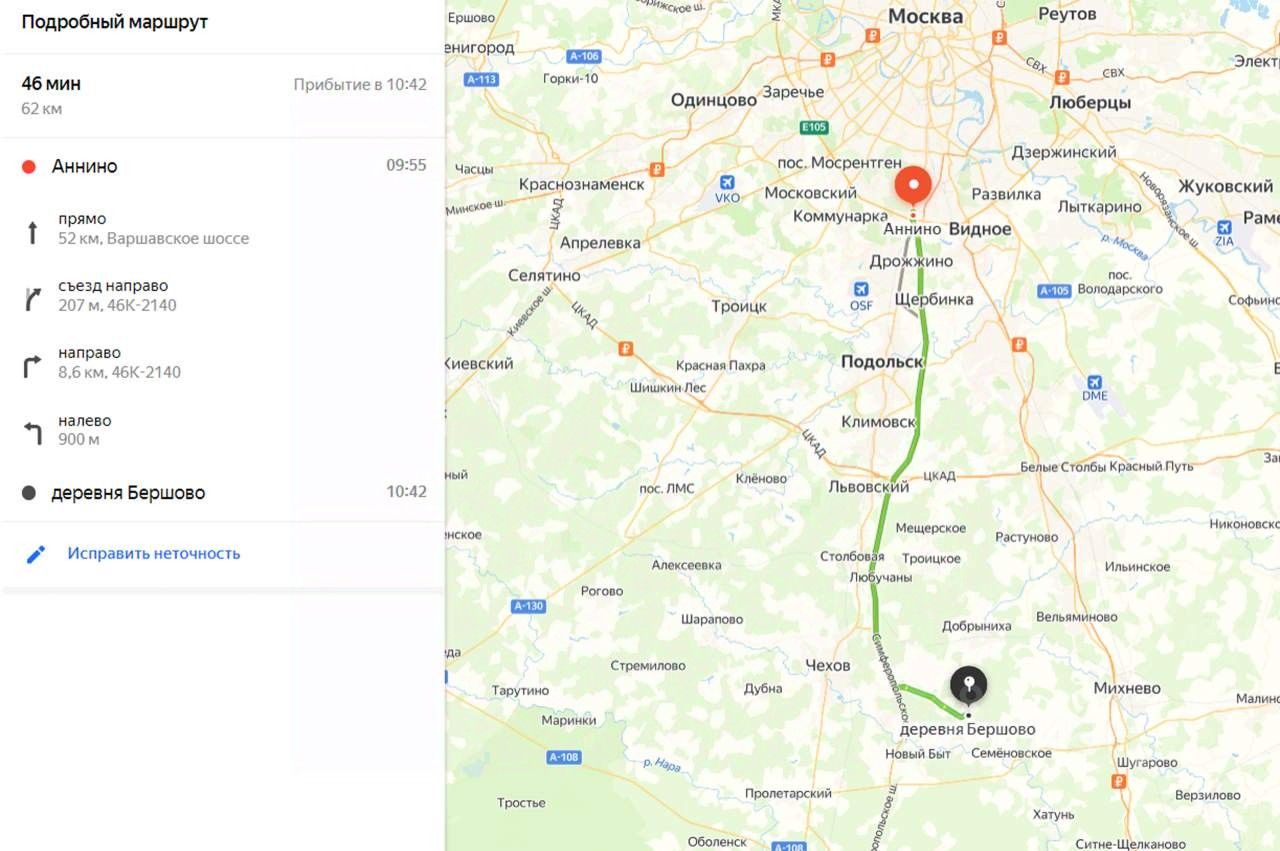Select route step налево 900 м
The height and width of the screenshot is (851, 1280).
click(x=222, y=430)
